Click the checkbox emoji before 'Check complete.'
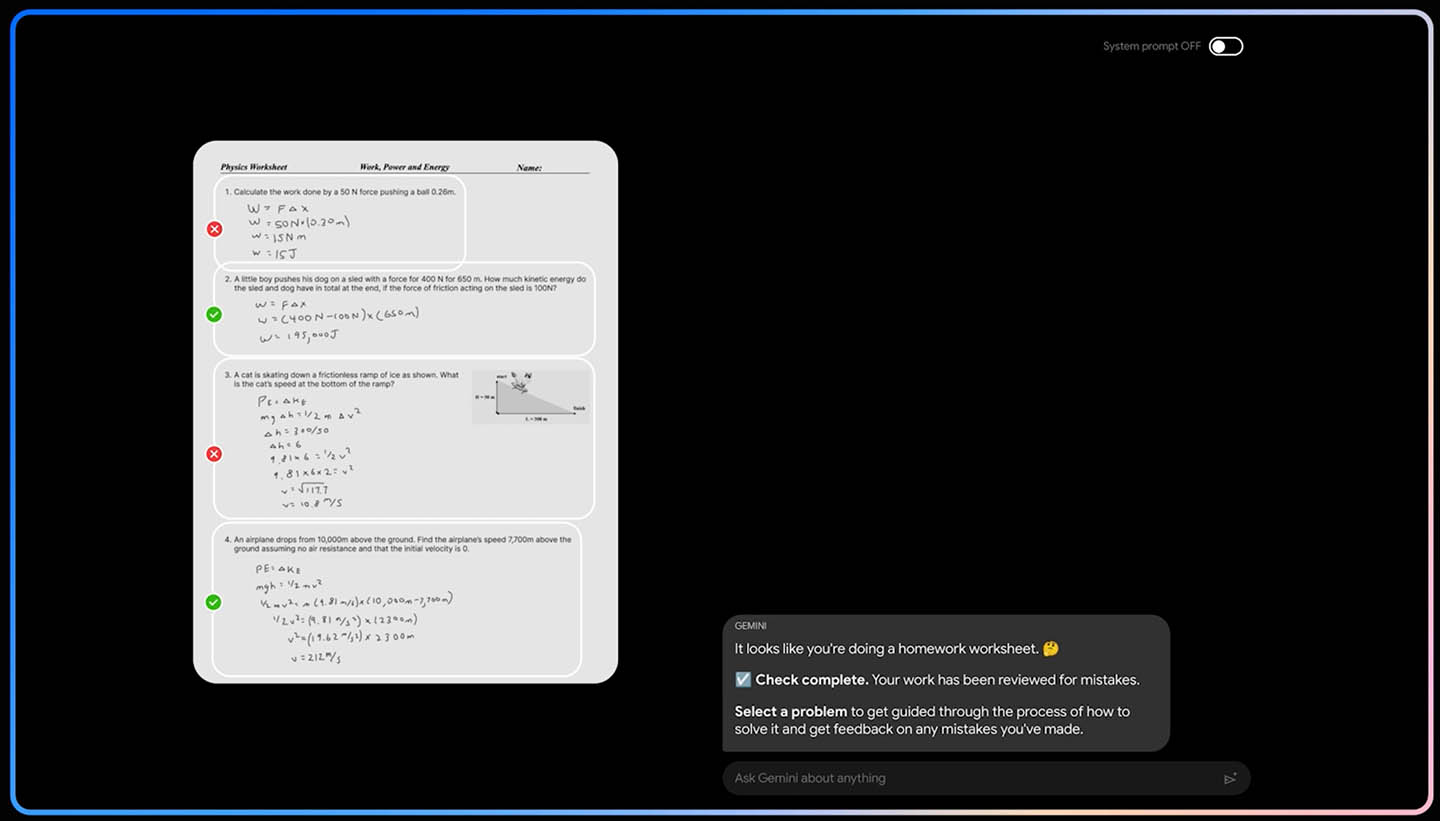Screen dimensions: 1440x821 (743, 680)
